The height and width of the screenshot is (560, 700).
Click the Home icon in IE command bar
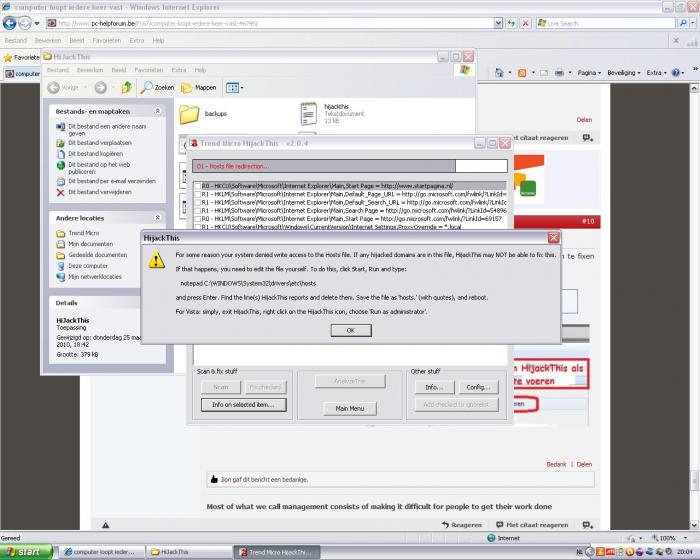click(499, 73)
